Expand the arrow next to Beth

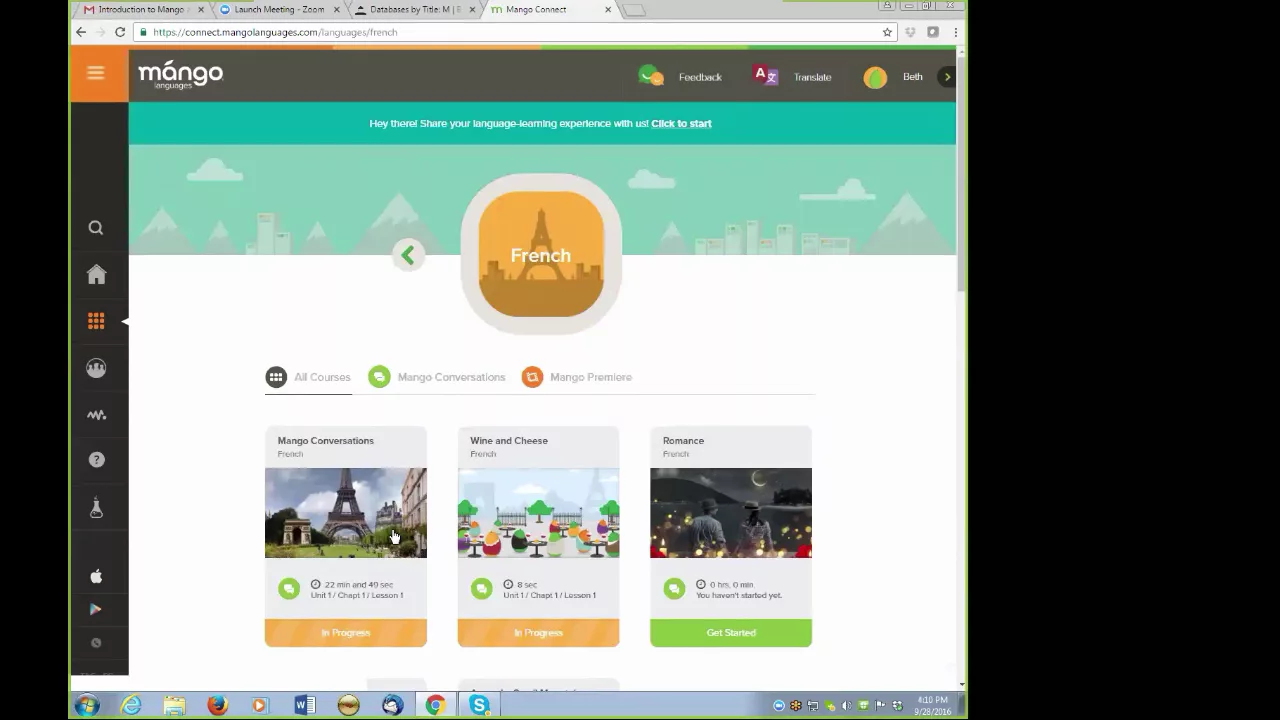tap(947, 77)
